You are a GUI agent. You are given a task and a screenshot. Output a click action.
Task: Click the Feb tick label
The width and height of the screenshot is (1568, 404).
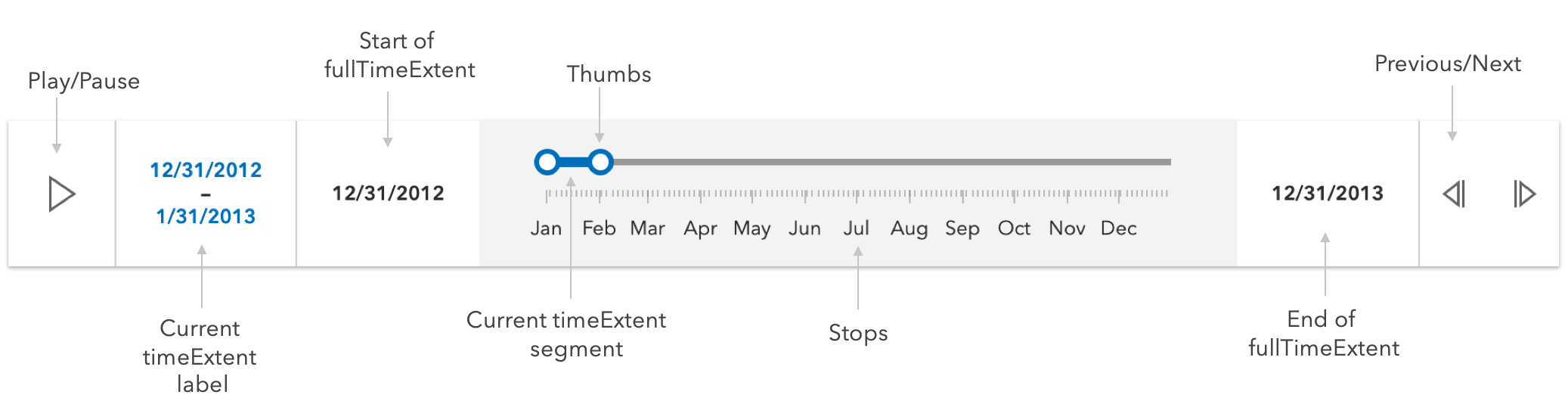[599, 228]
